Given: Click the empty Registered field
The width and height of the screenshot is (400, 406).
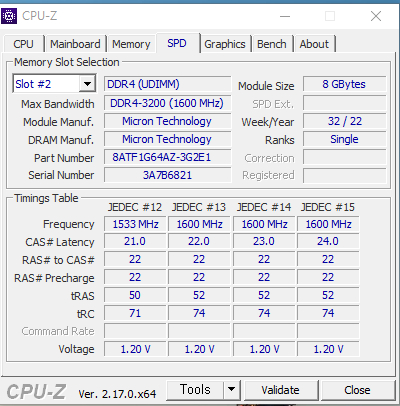Looking at the screenshot, I should pyautogui.click(x=344, y=175).
